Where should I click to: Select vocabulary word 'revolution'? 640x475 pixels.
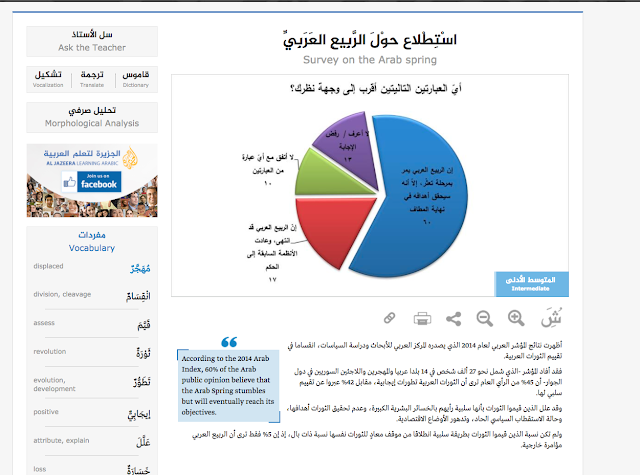(49, 351)
